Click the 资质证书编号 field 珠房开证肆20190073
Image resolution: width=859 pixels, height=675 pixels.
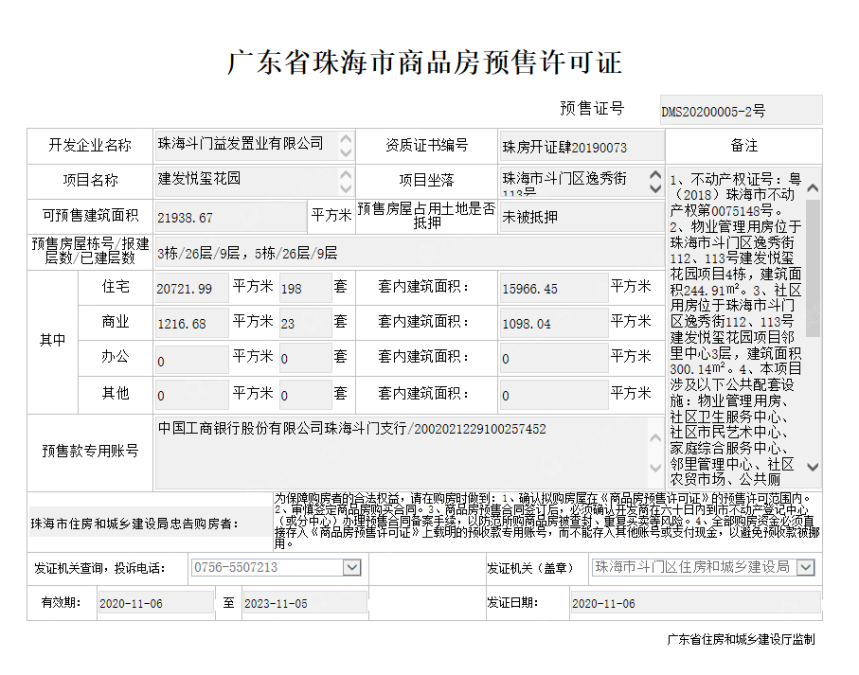point(581,146)
